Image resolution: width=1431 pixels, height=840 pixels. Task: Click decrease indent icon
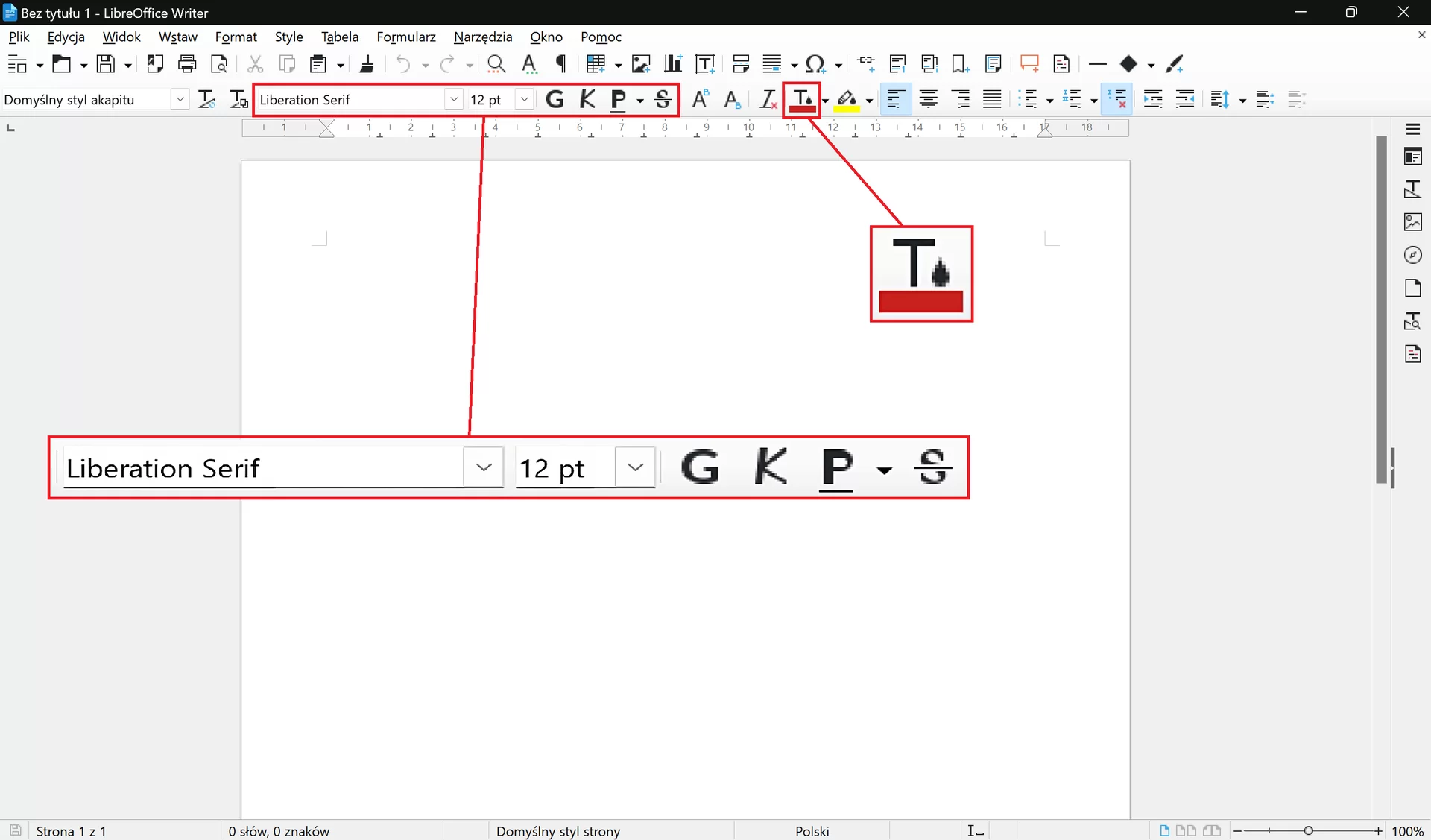coord(1185,99)
